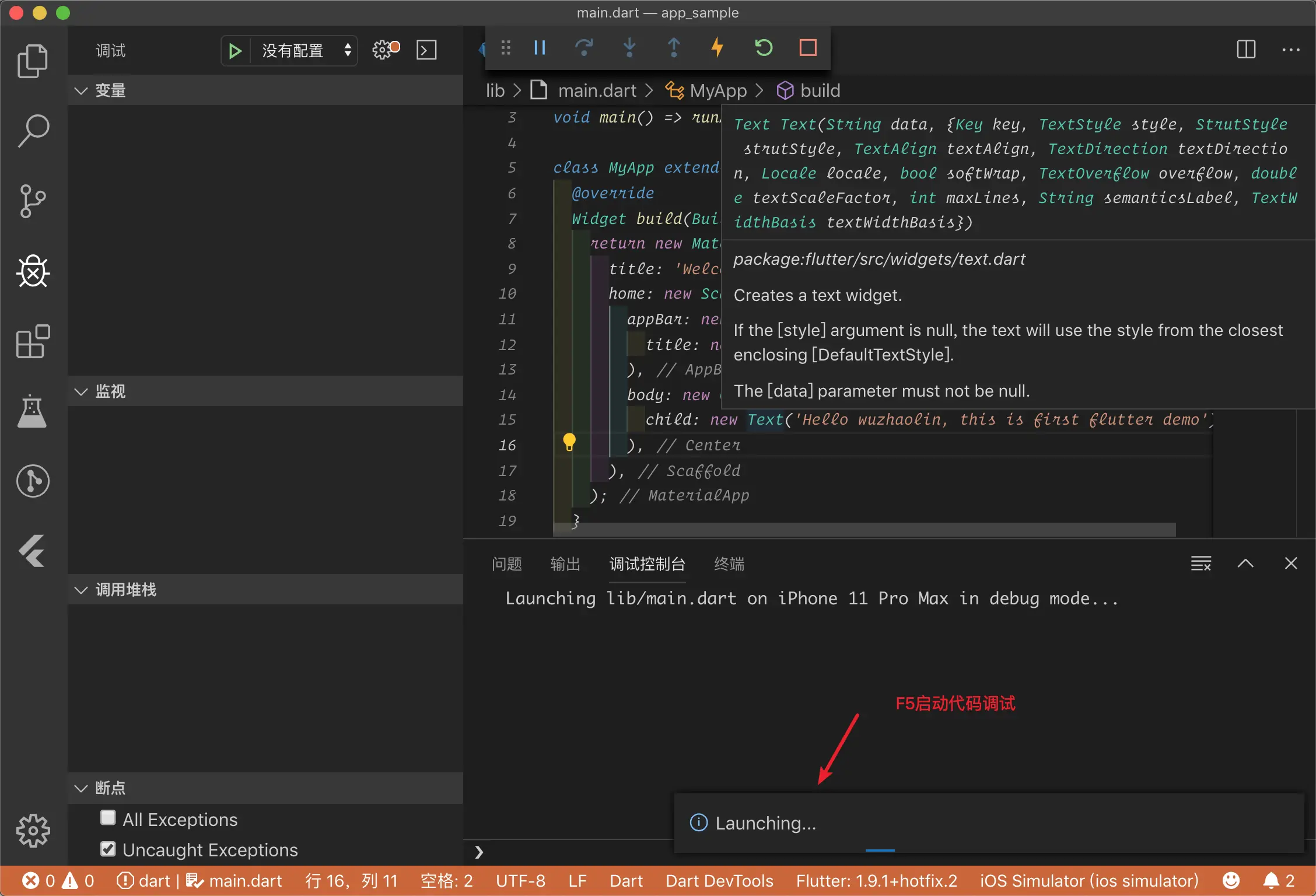
Task: Switch to the 终端 terminal tab
Action: (x=729, y=564)
